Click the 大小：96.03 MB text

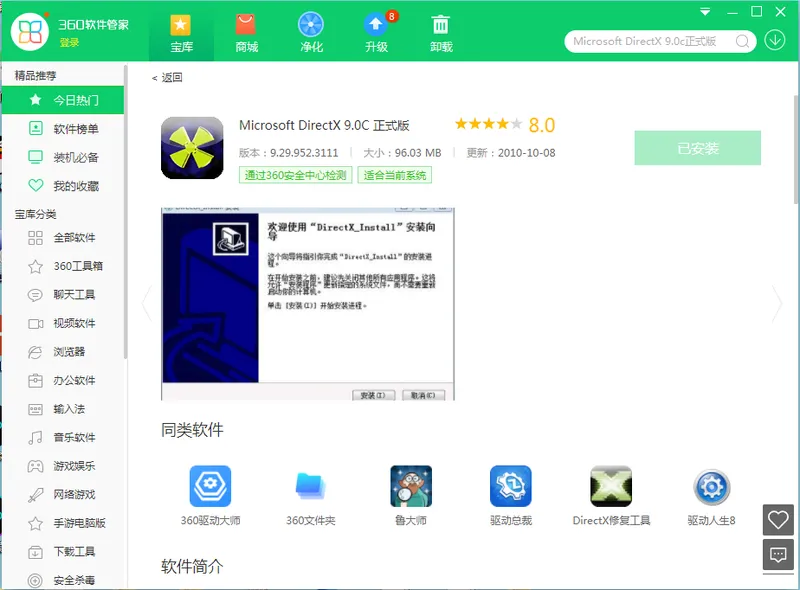pyautogui.click(x=402, y=153)
